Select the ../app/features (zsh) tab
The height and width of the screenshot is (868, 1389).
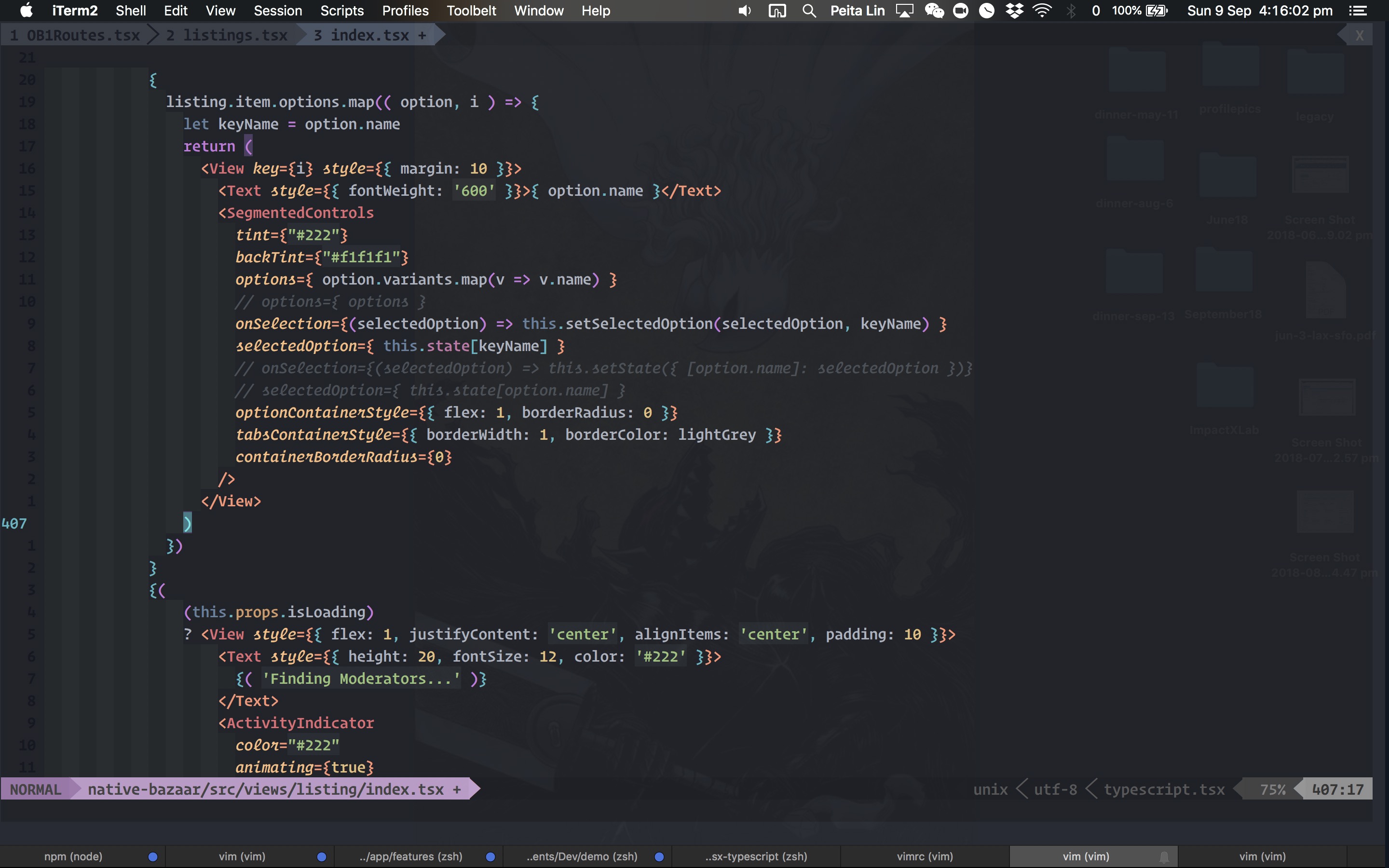(411, 856)
